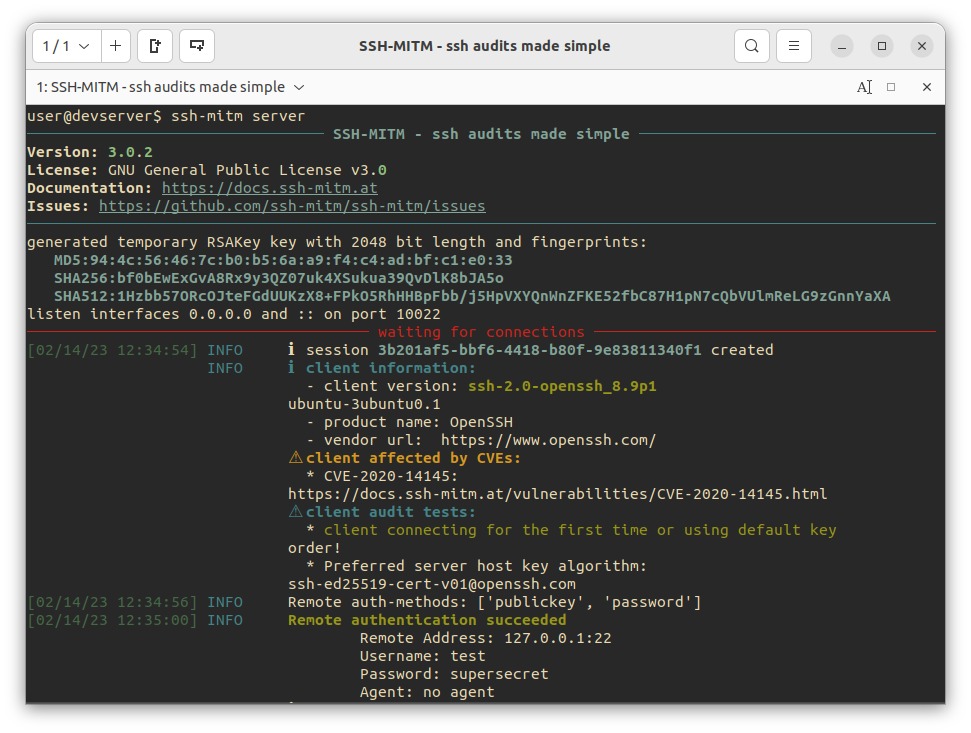Click the warning icon beside 'client affected by CVEs'

(x=295, y=458)
